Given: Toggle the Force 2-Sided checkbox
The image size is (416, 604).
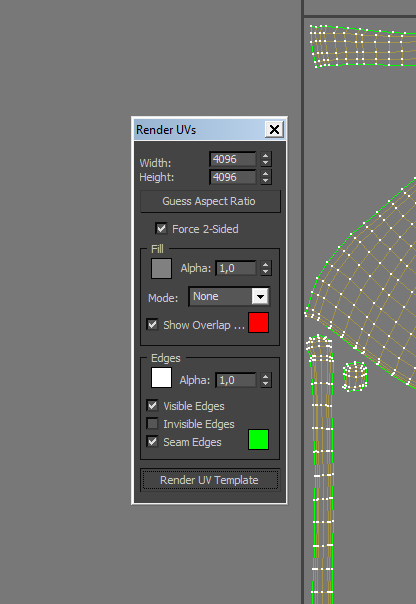Looking at the screenshot, I should point(161,228).
